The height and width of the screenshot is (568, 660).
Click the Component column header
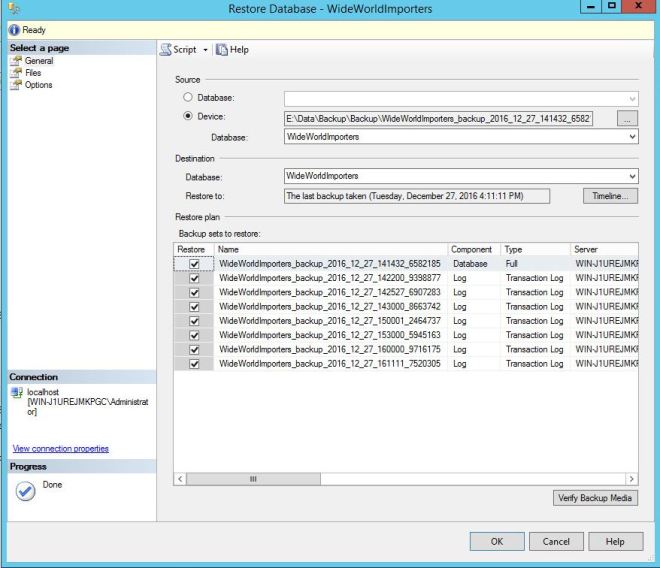click(x=474, y=249)
